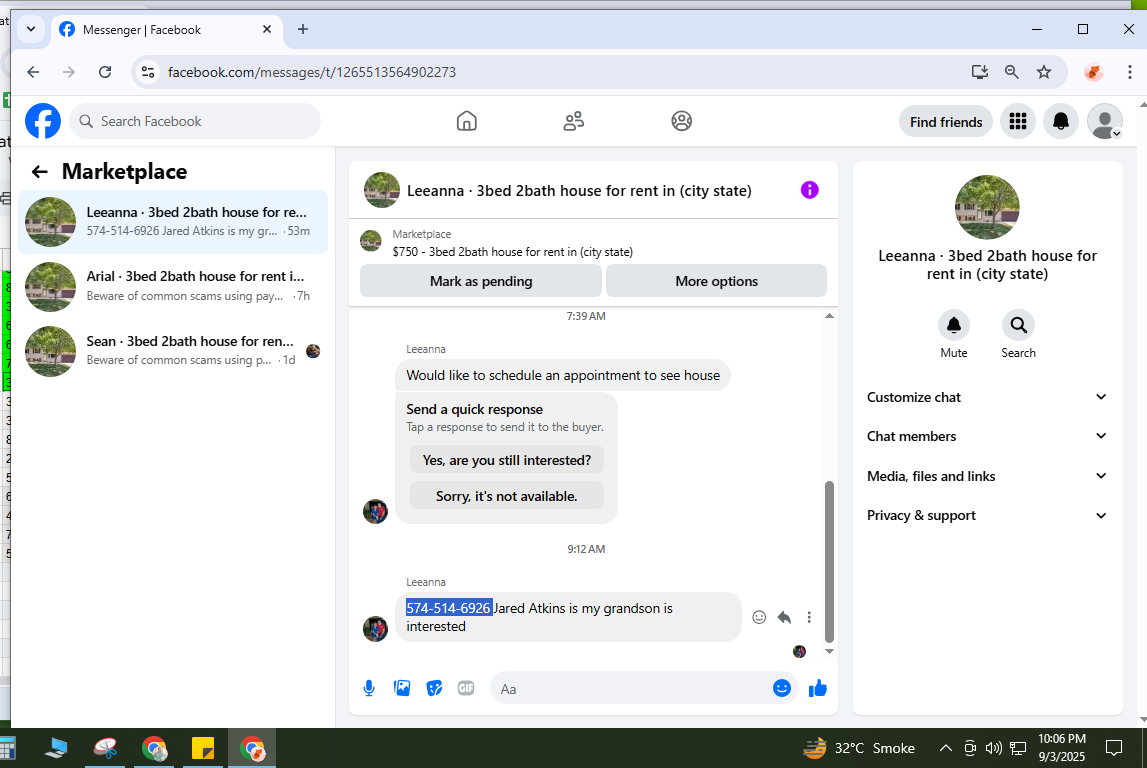The image size is (1147, 768).
Task: Open the browser zoom icon
Action: click(x=1012, y=72)
